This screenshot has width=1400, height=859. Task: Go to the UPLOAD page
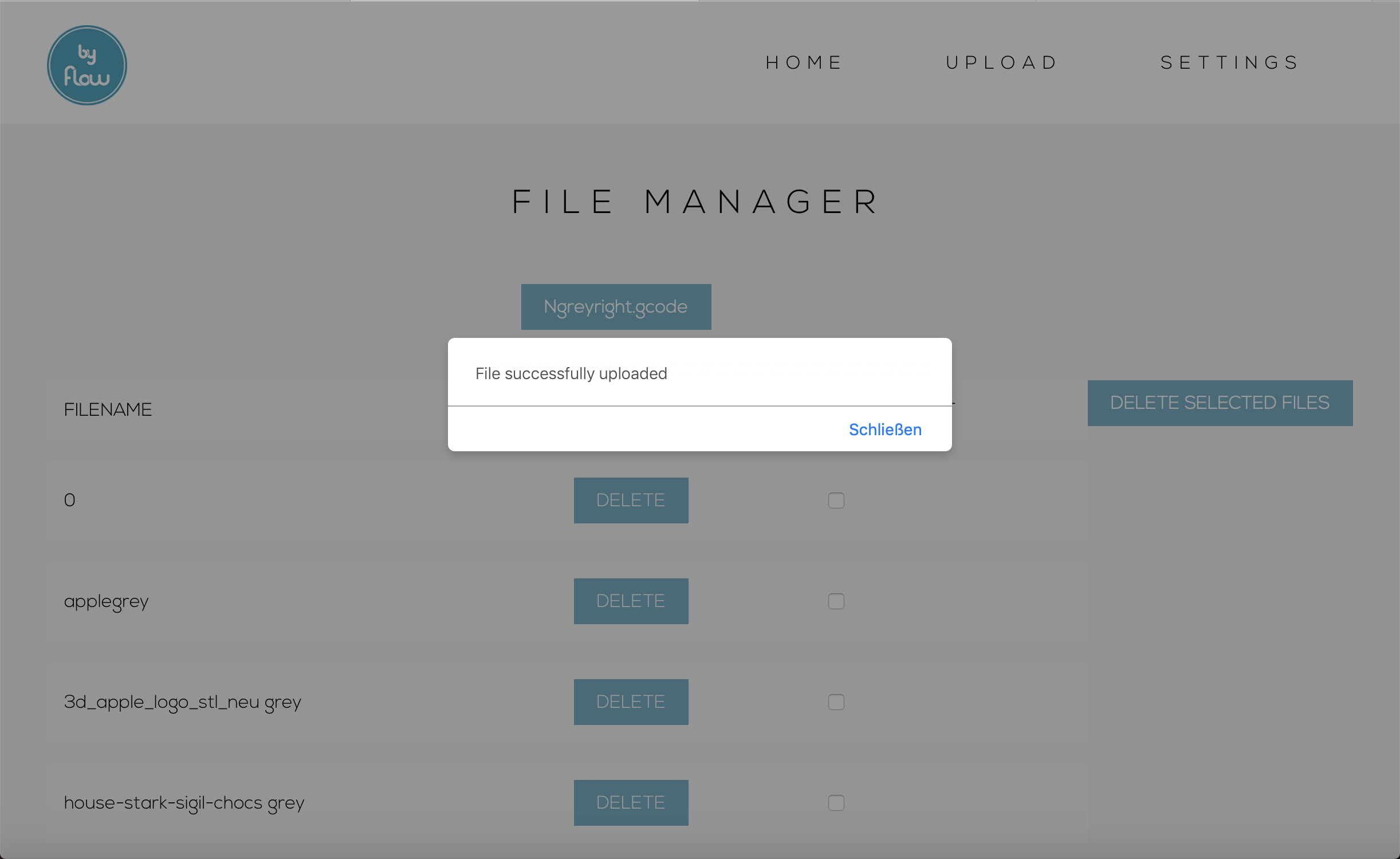pos(1002,62)
